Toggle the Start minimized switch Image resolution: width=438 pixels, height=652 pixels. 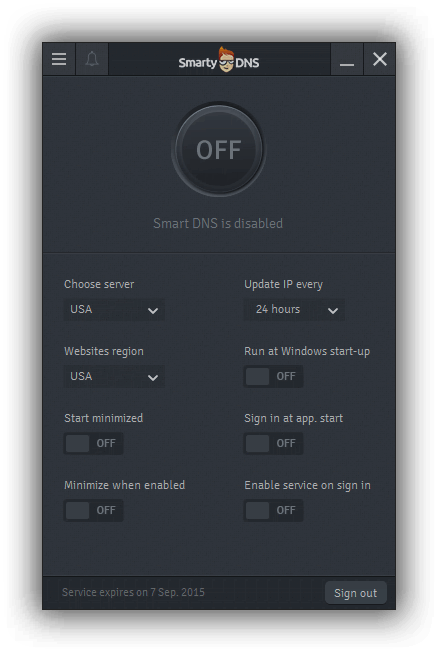[x=94, y=444]
